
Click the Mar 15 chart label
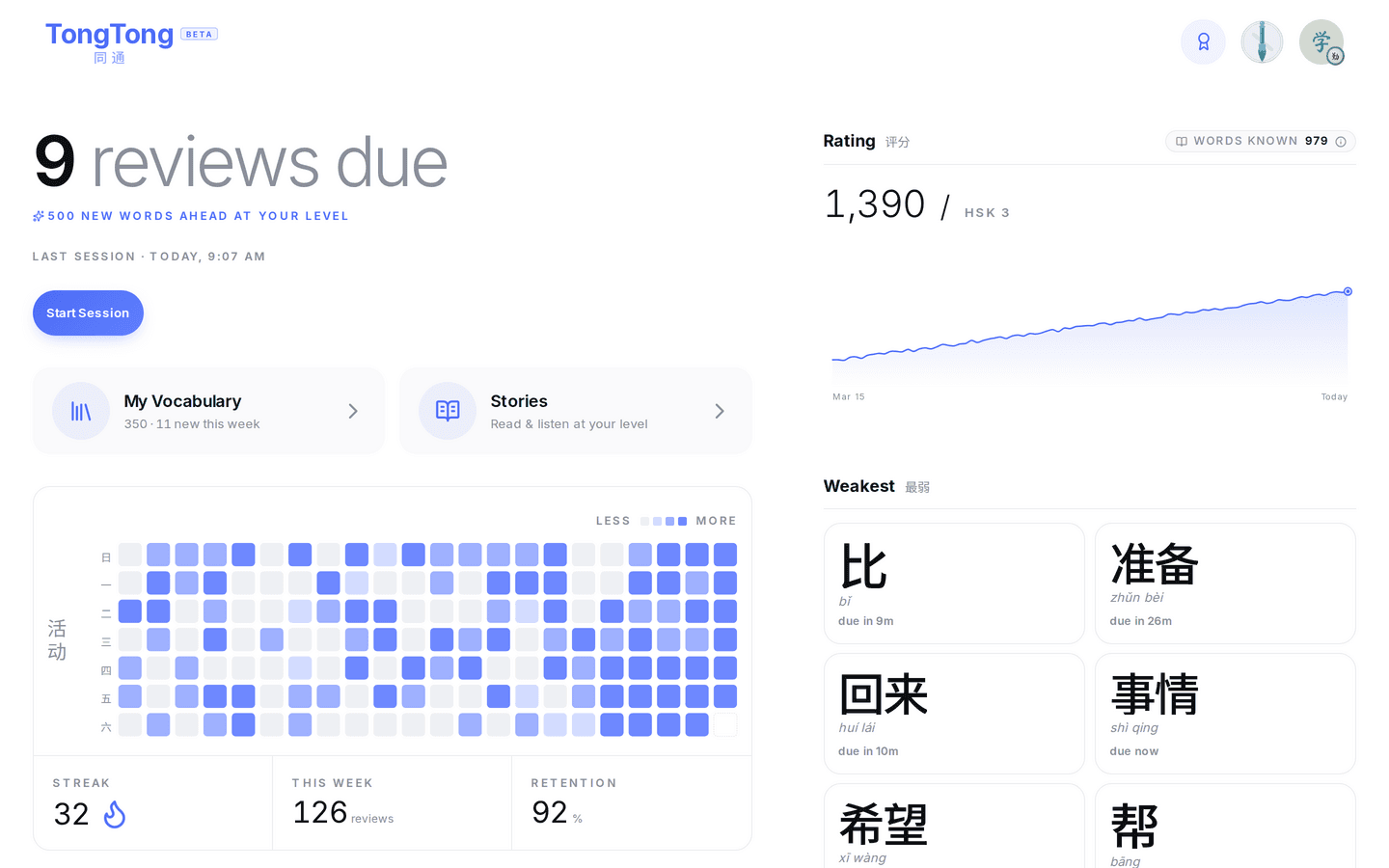tap(849, 396)
